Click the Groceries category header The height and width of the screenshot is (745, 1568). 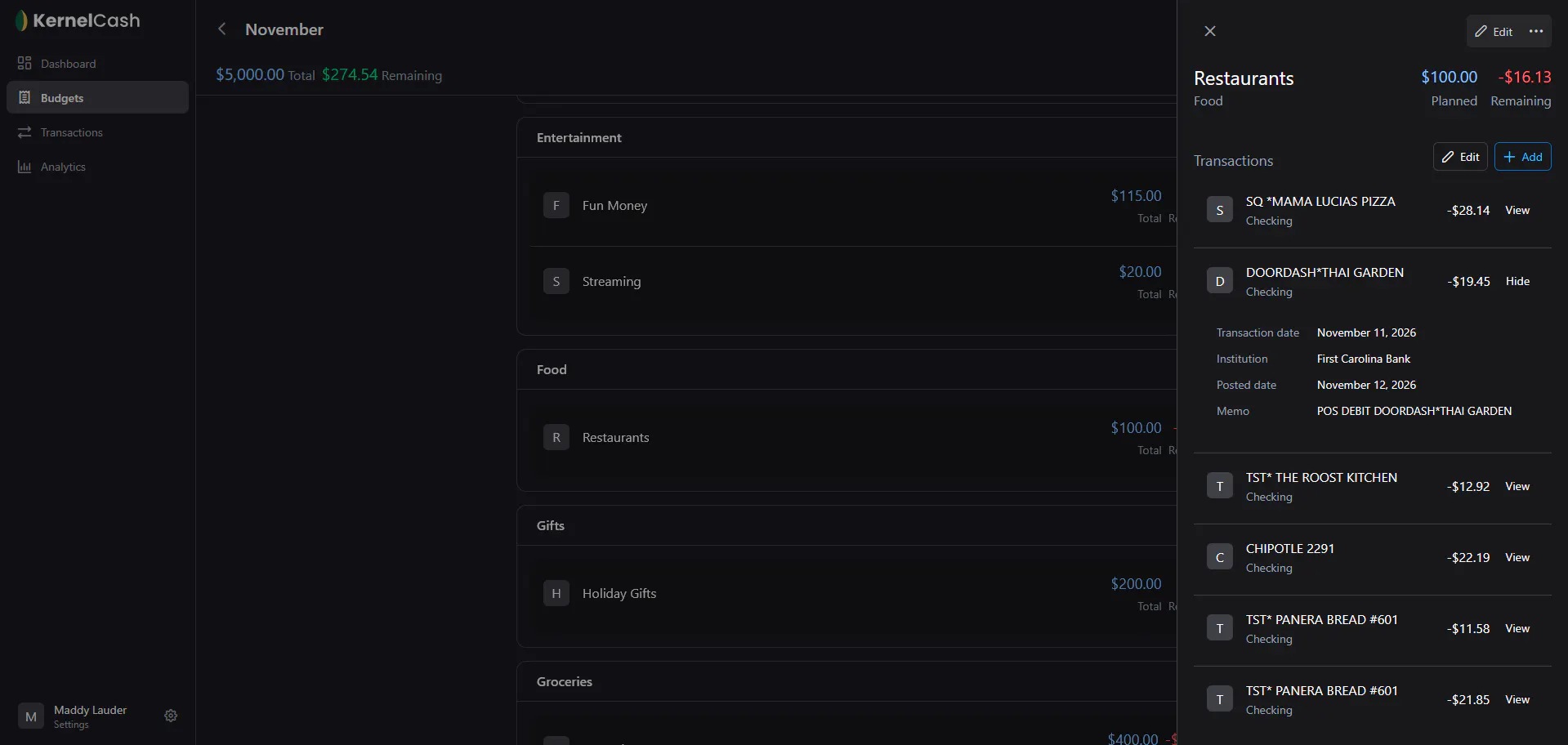click(x=847, y=682)
